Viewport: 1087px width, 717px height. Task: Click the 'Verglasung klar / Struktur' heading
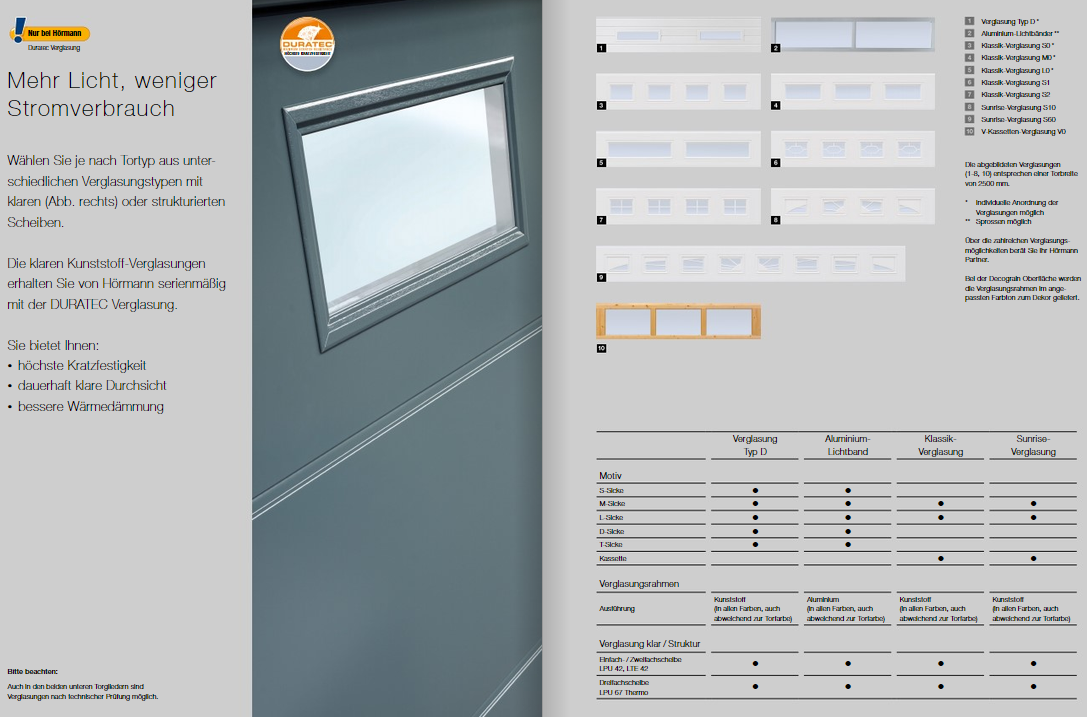[650, 643]
